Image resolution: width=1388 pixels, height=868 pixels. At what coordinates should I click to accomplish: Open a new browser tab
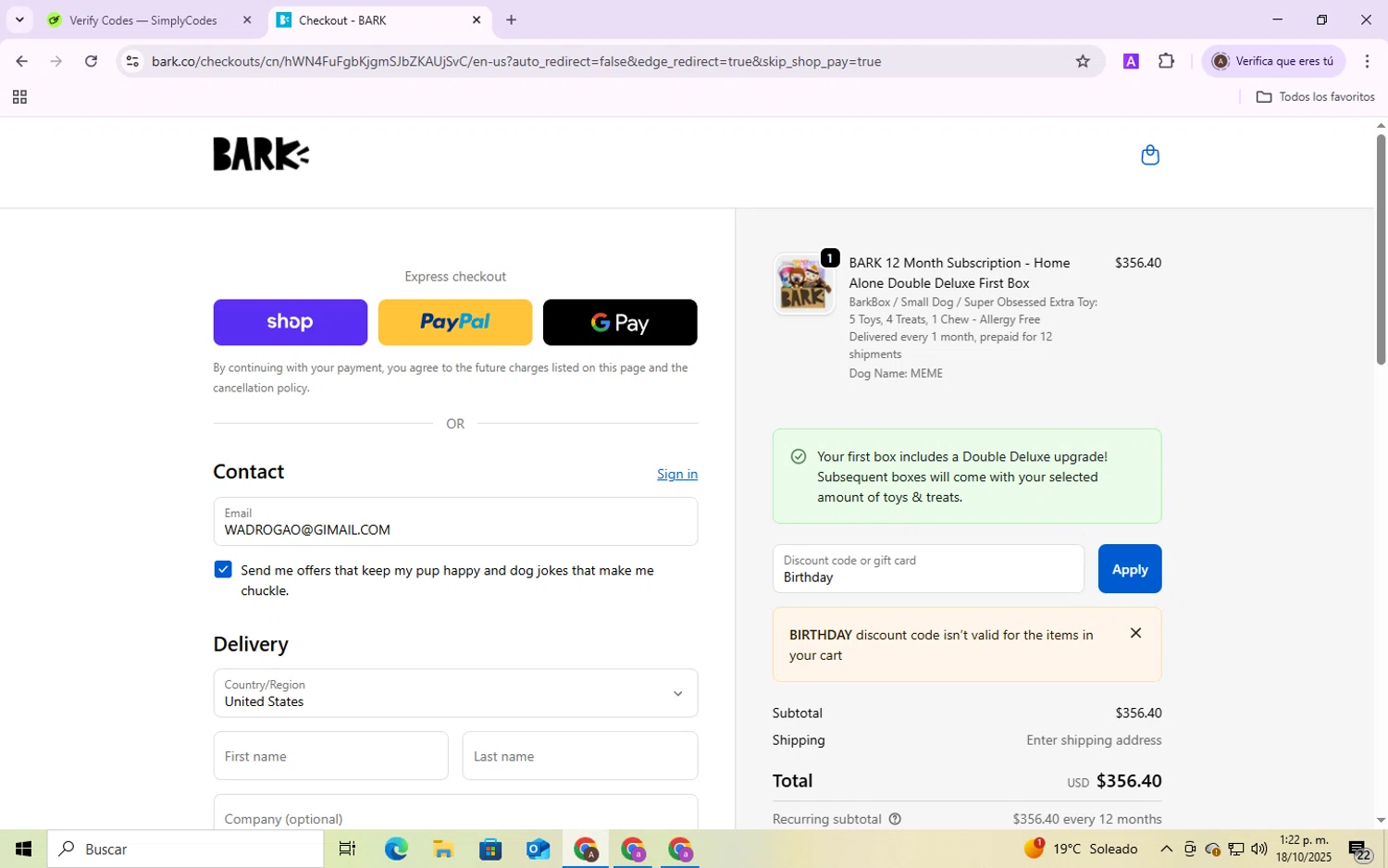click(511, 19)
